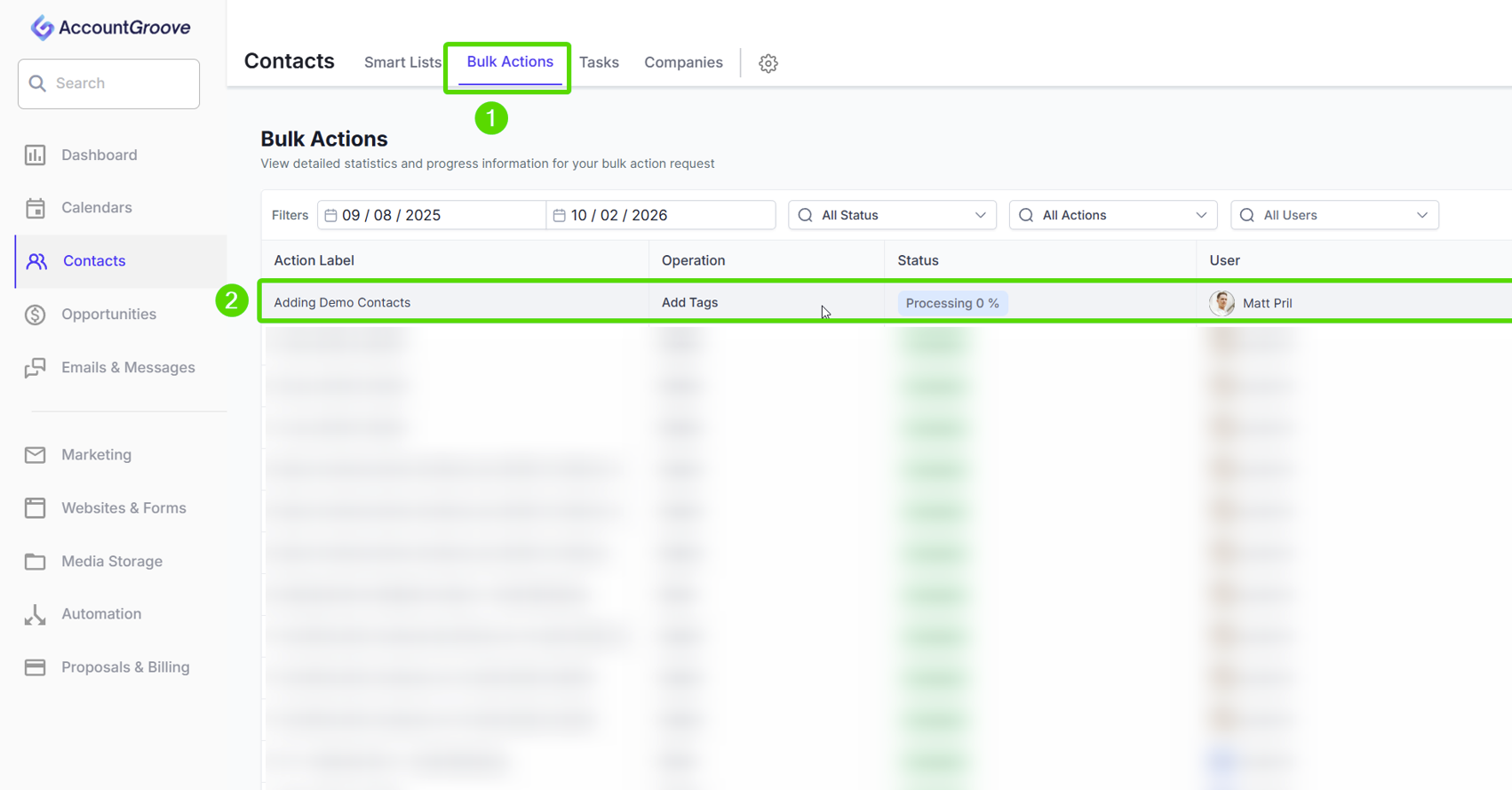Click the Marketing envelope icon

[35, 455]
